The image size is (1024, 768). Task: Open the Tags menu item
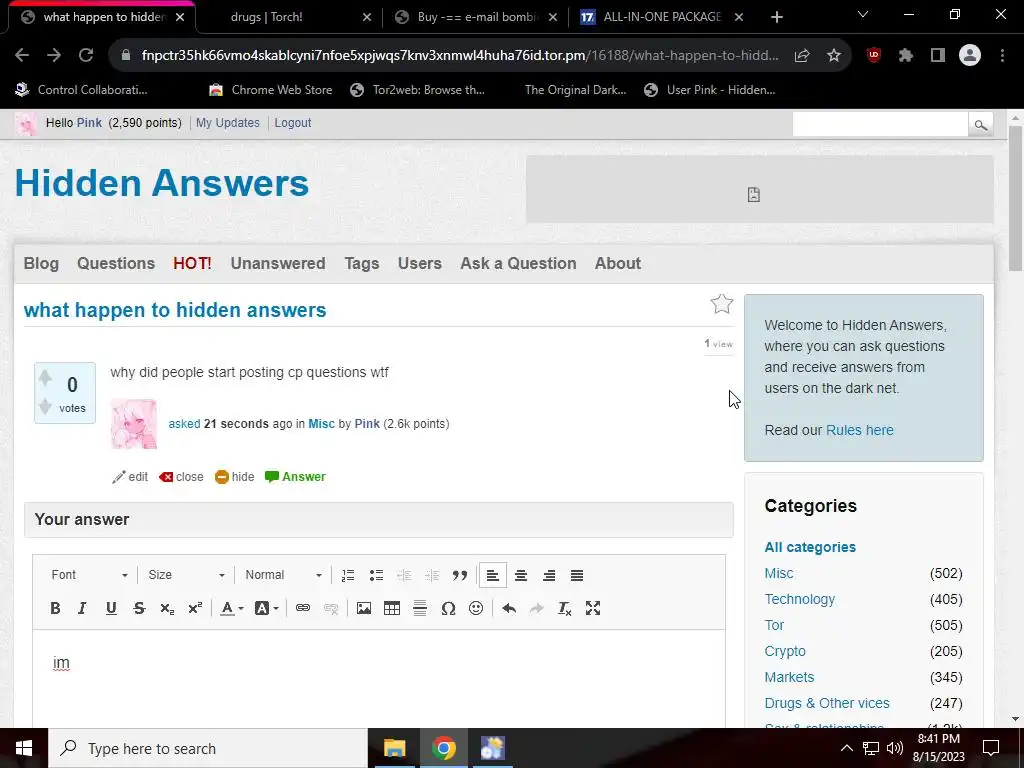362,263
